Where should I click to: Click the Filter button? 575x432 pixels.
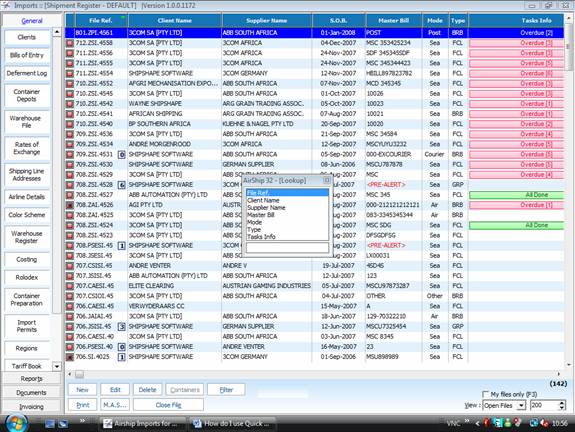pyautogui.click(x=226, y=390)
